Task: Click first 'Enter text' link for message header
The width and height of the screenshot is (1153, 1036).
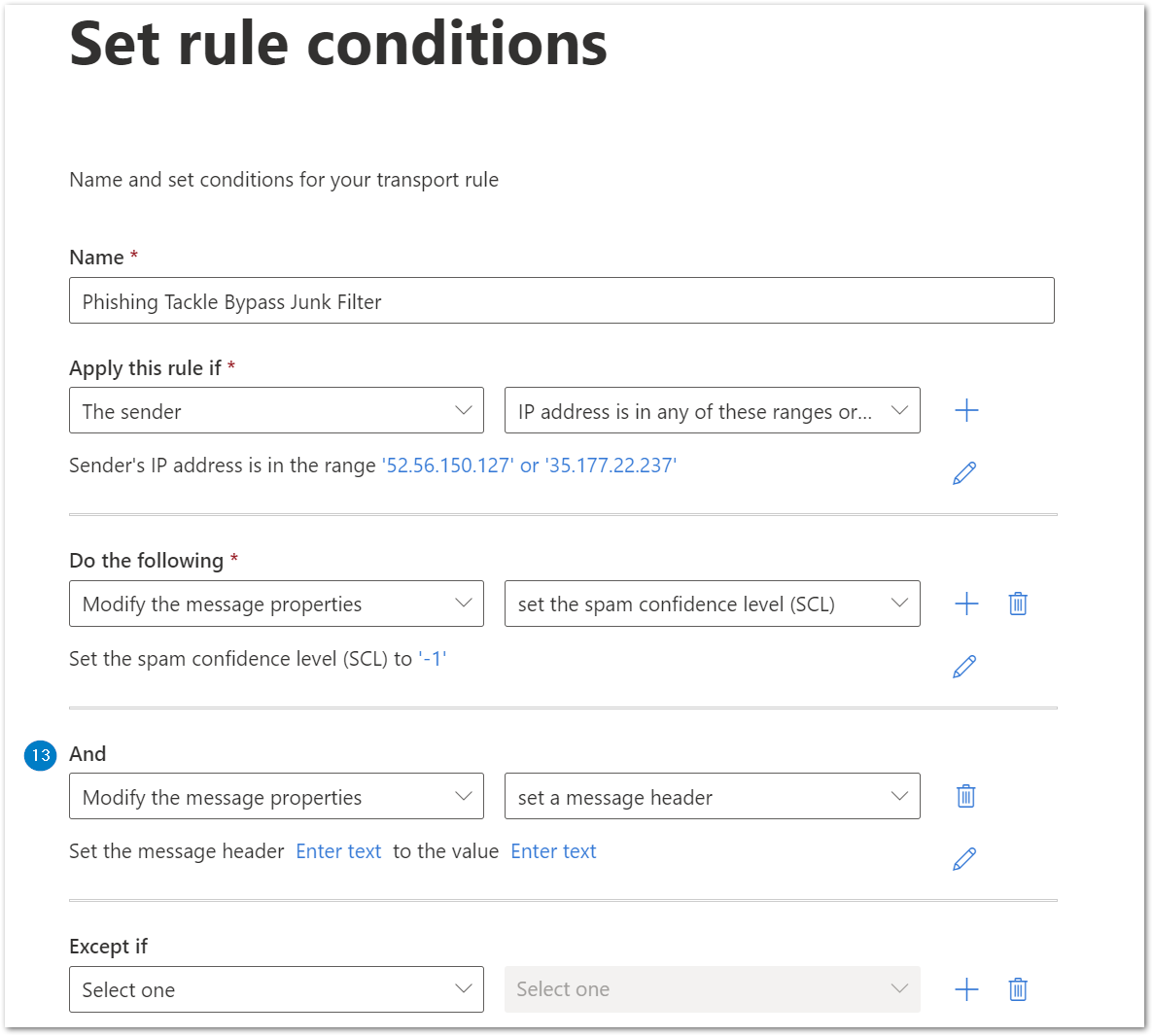Action: point(338,851)
